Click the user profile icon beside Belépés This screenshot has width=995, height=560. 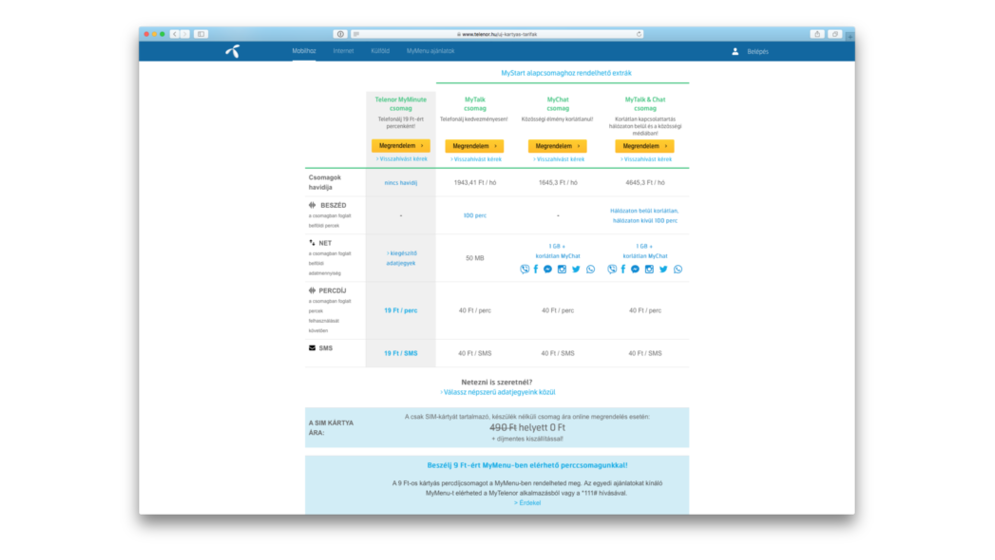point(735,51)
